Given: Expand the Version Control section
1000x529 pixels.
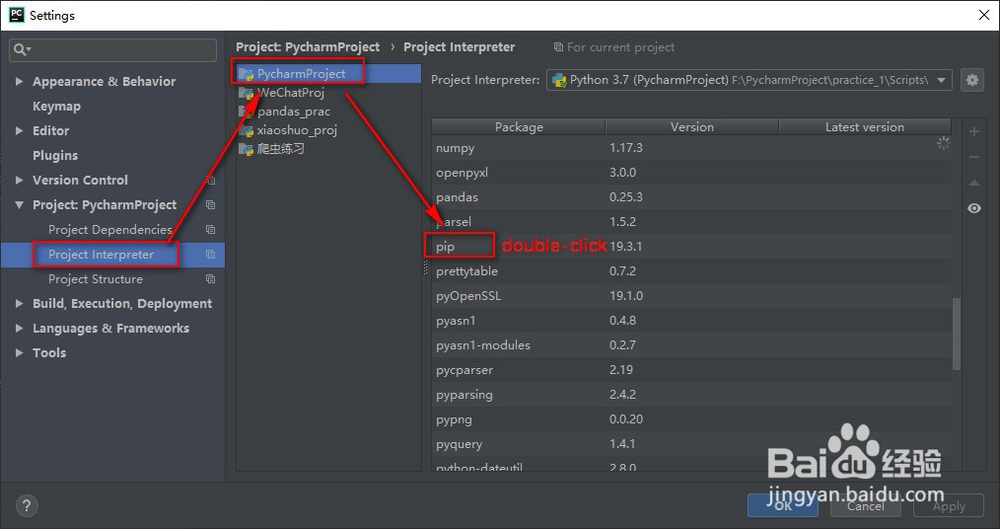Looking at the screenshot, I should pyautogui.click(x=19, y=181).
